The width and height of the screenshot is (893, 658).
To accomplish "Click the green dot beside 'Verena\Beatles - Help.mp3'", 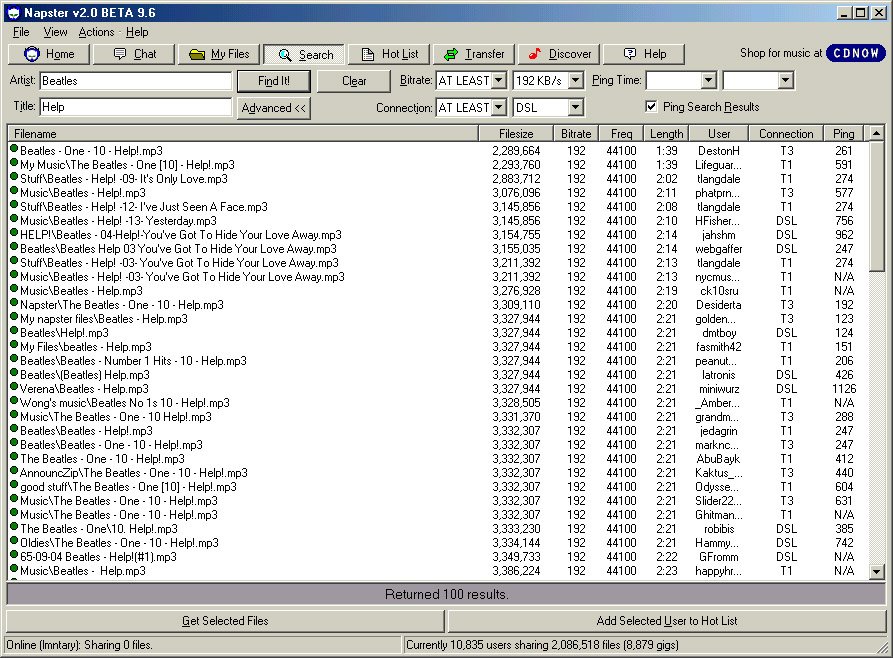I will 14,387.
